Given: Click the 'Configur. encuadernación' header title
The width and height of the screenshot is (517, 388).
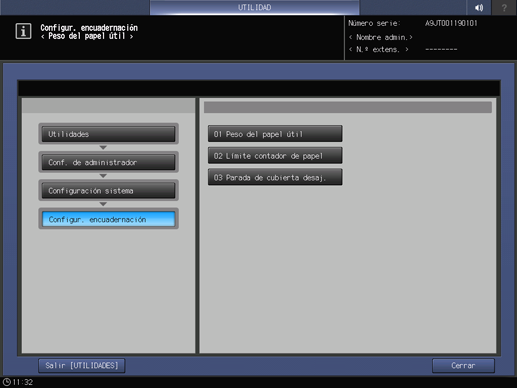Looking at the screenshot, I should pos(89,28).
